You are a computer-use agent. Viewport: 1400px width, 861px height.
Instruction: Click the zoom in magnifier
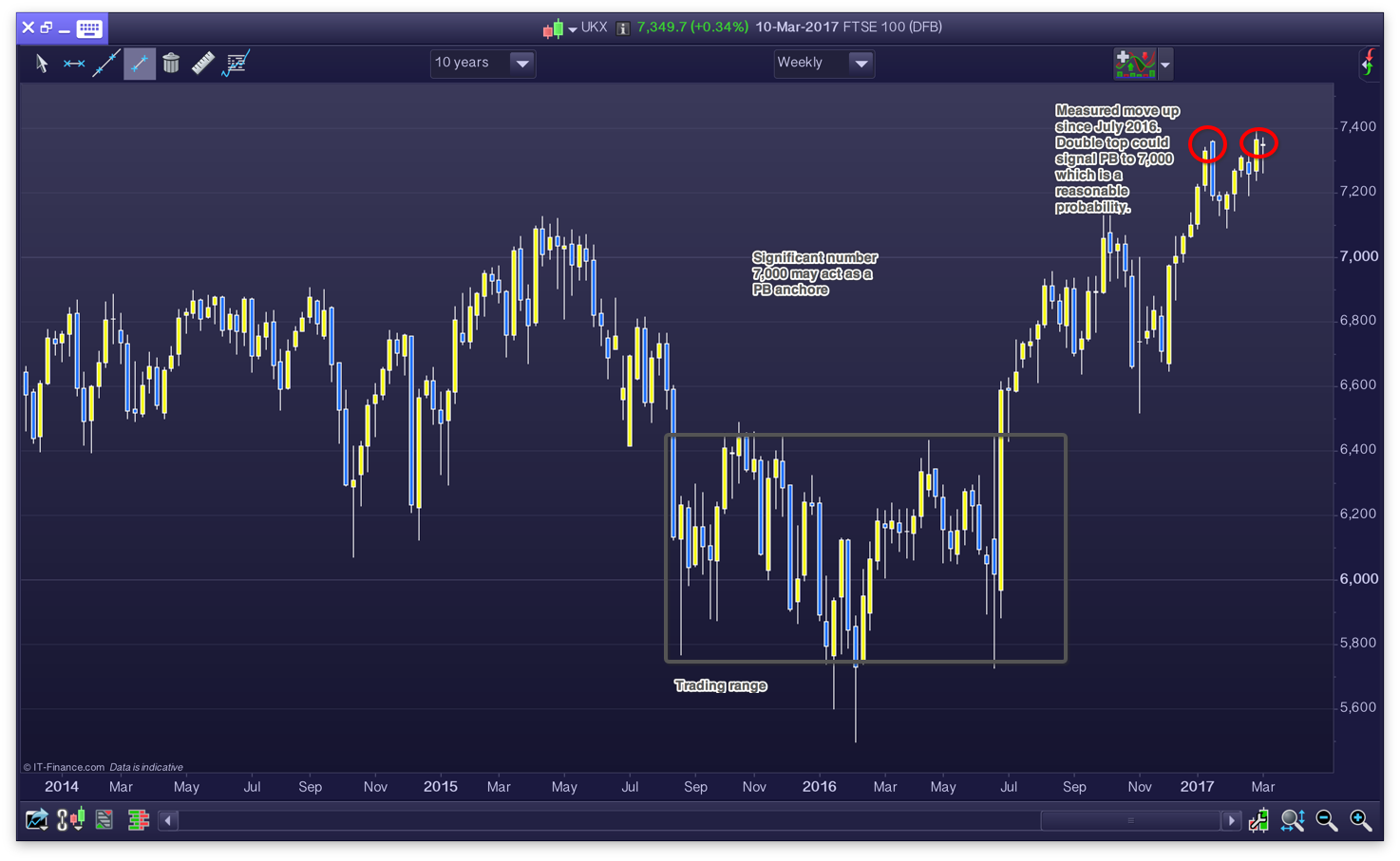[1360, 820]
